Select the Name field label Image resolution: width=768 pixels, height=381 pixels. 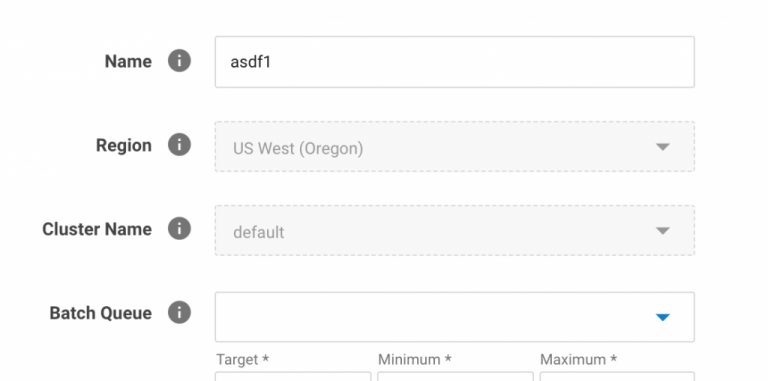click(x=128, y=61)
